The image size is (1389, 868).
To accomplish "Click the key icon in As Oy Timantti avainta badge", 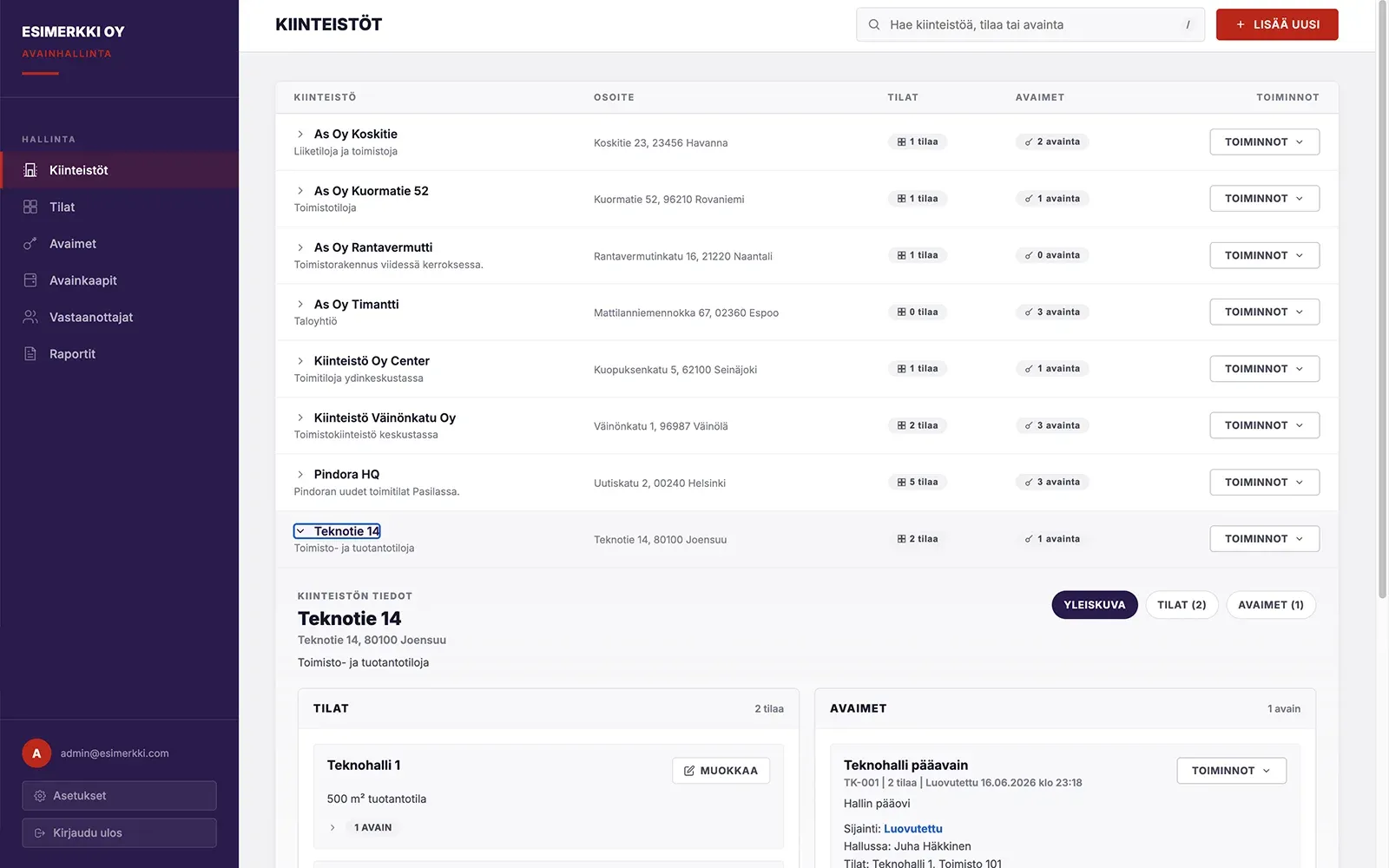I will coord(1029,312).
